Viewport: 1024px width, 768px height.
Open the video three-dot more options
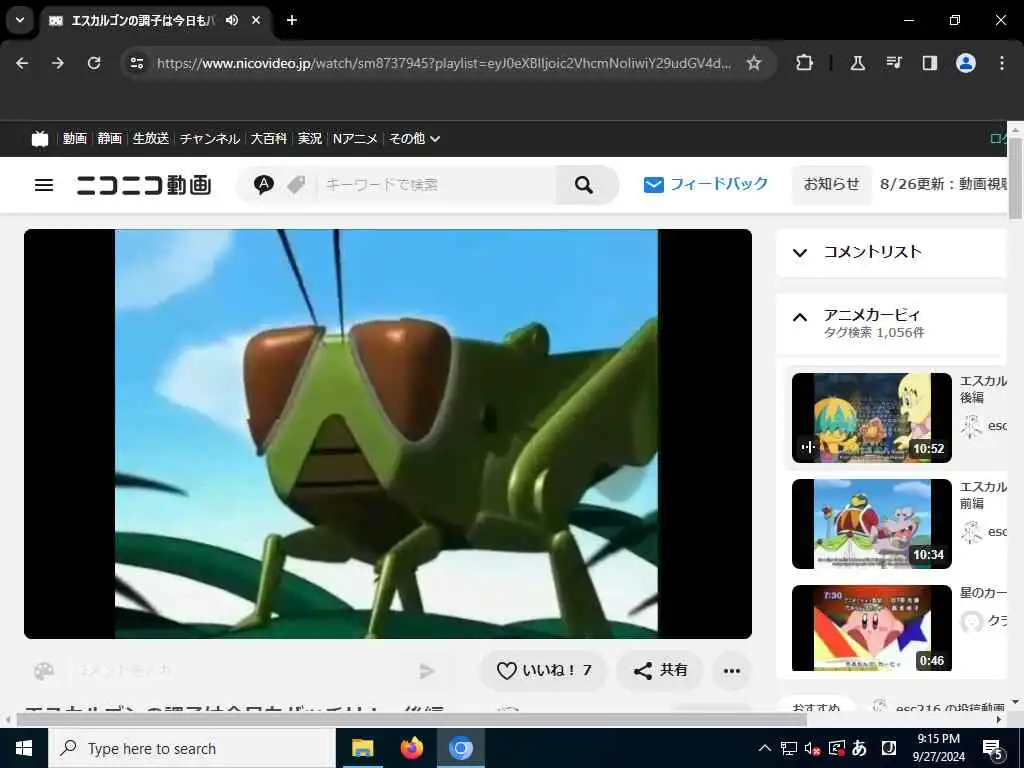731,671
